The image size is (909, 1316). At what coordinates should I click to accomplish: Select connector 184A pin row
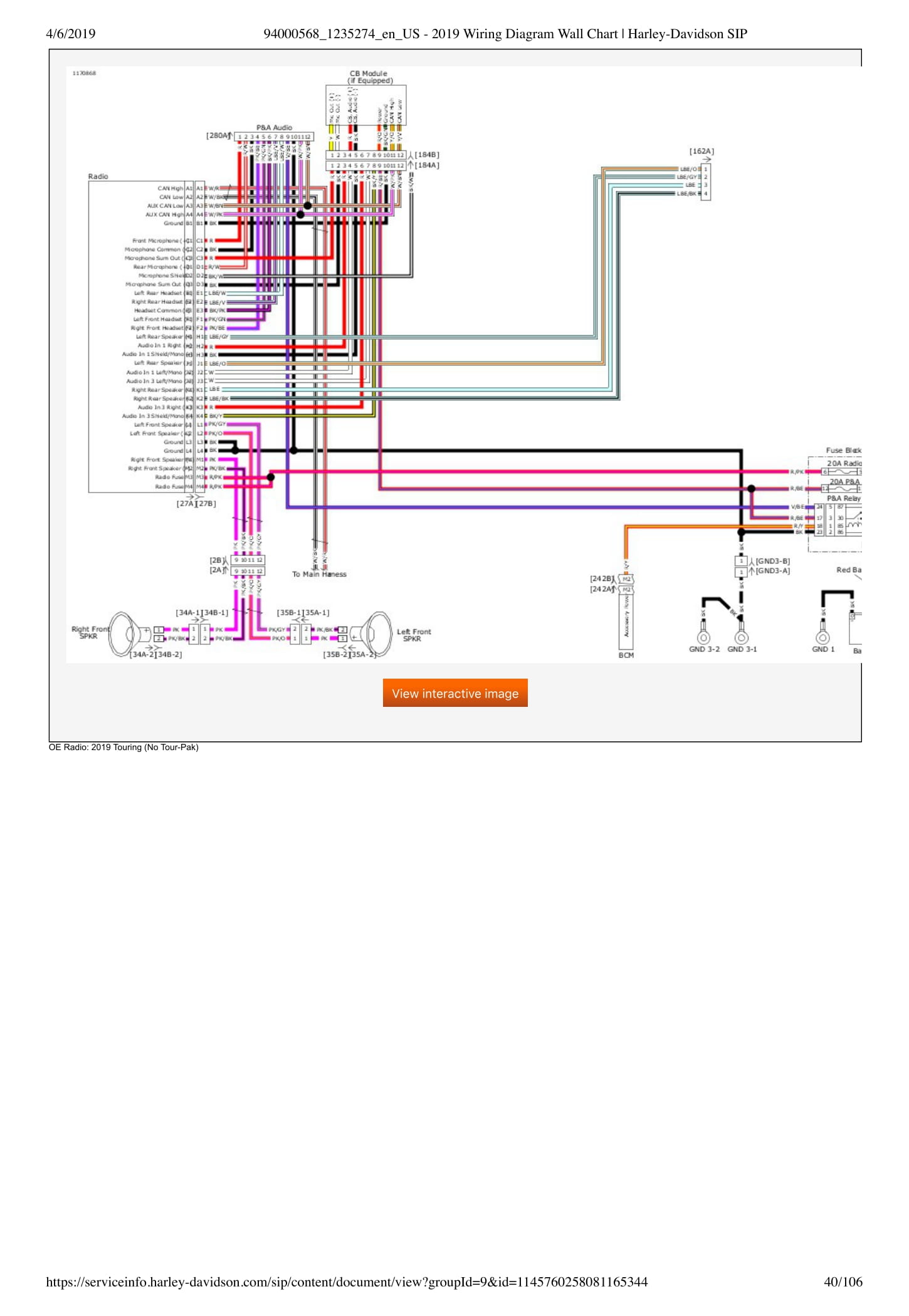[x=366, y=166]
